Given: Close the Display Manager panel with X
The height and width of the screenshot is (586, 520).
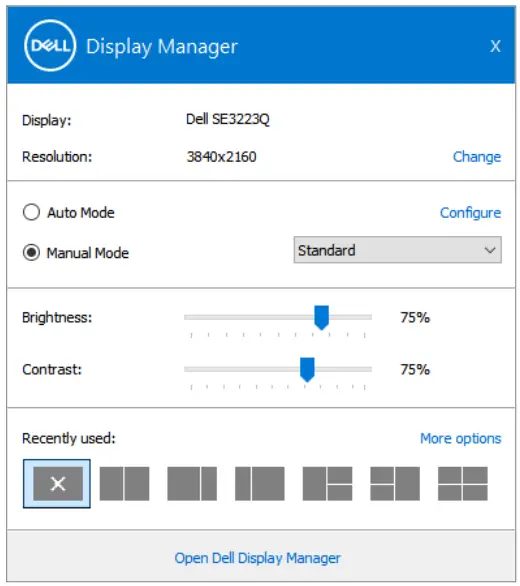Looking at the screenshot, I should [x=495, y=46].
